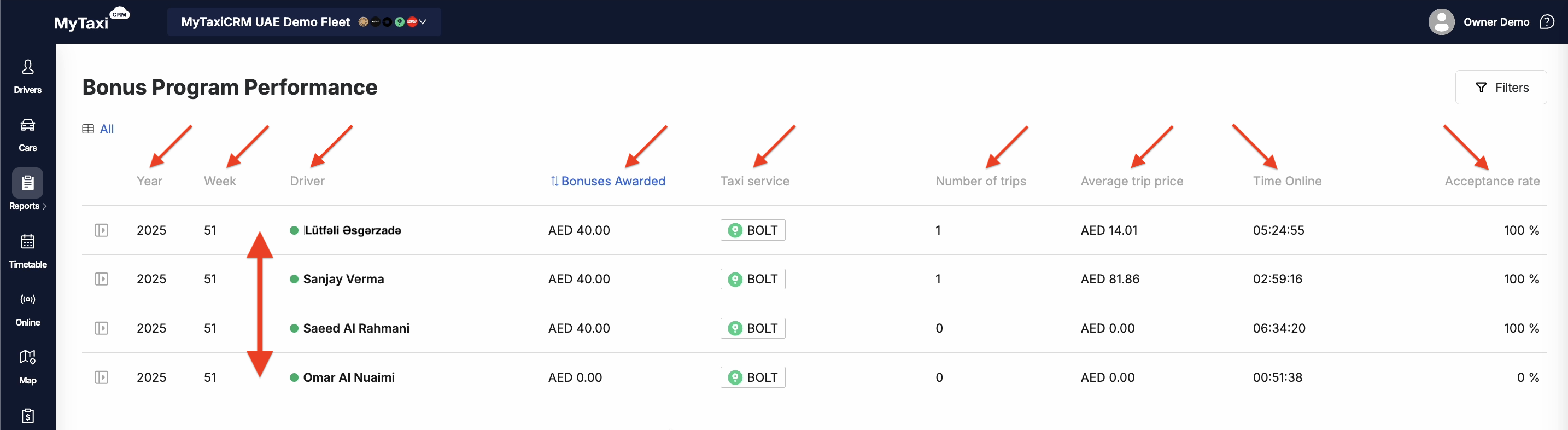Click the Bonus Program Performance heading
The image size is (1568, 430).
(230, 87)
